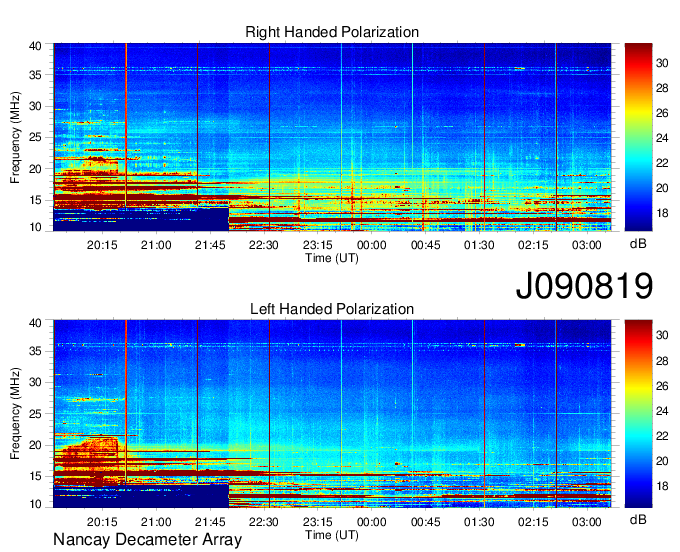This screenshot has height=552, width=680.
Task: Click "23:15" time tick under Left Handed plot
Action: click(x=317, y=522)
